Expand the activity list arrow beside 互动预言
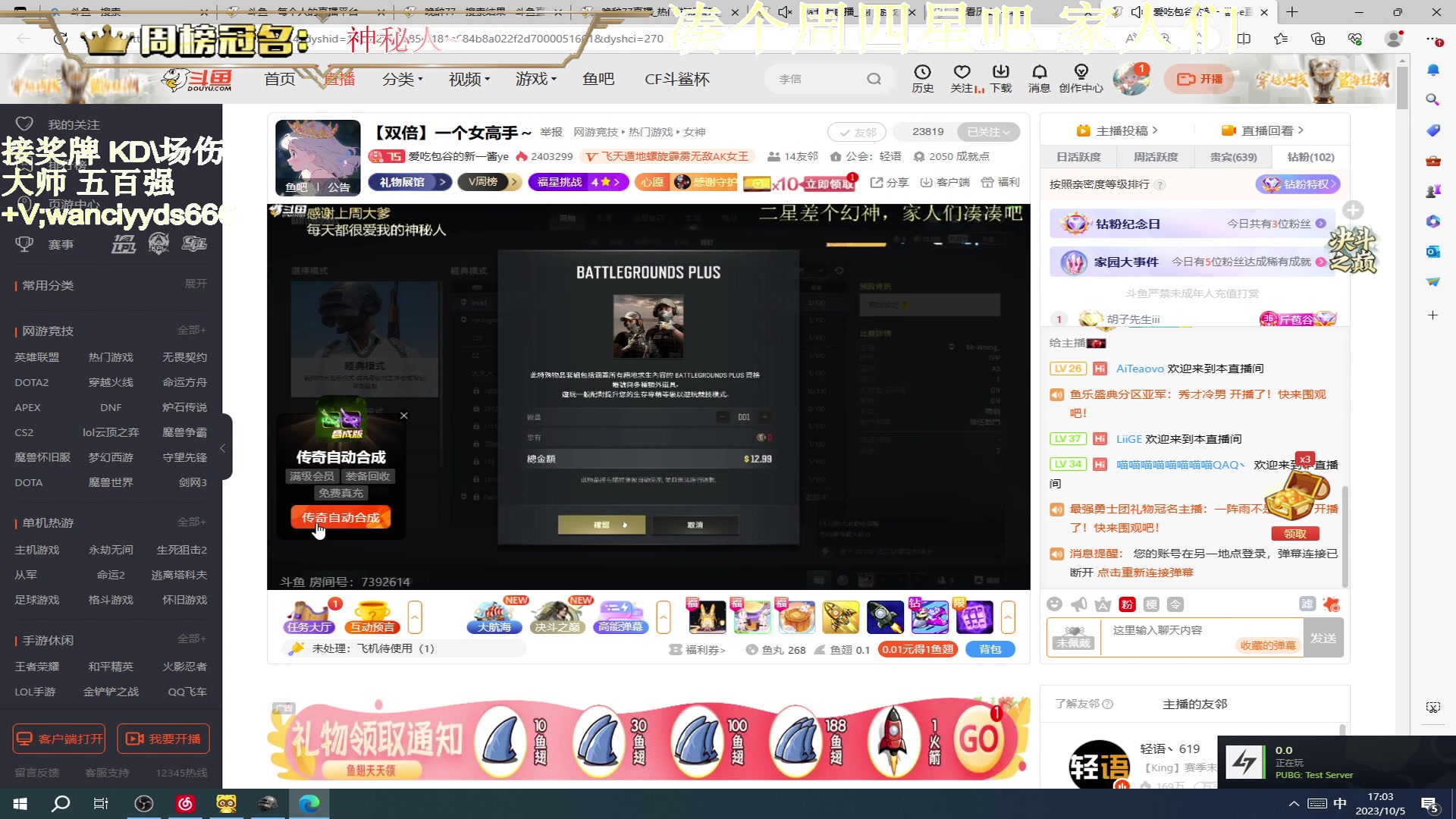The image size is (1456, 819). (x=415, y=617)
